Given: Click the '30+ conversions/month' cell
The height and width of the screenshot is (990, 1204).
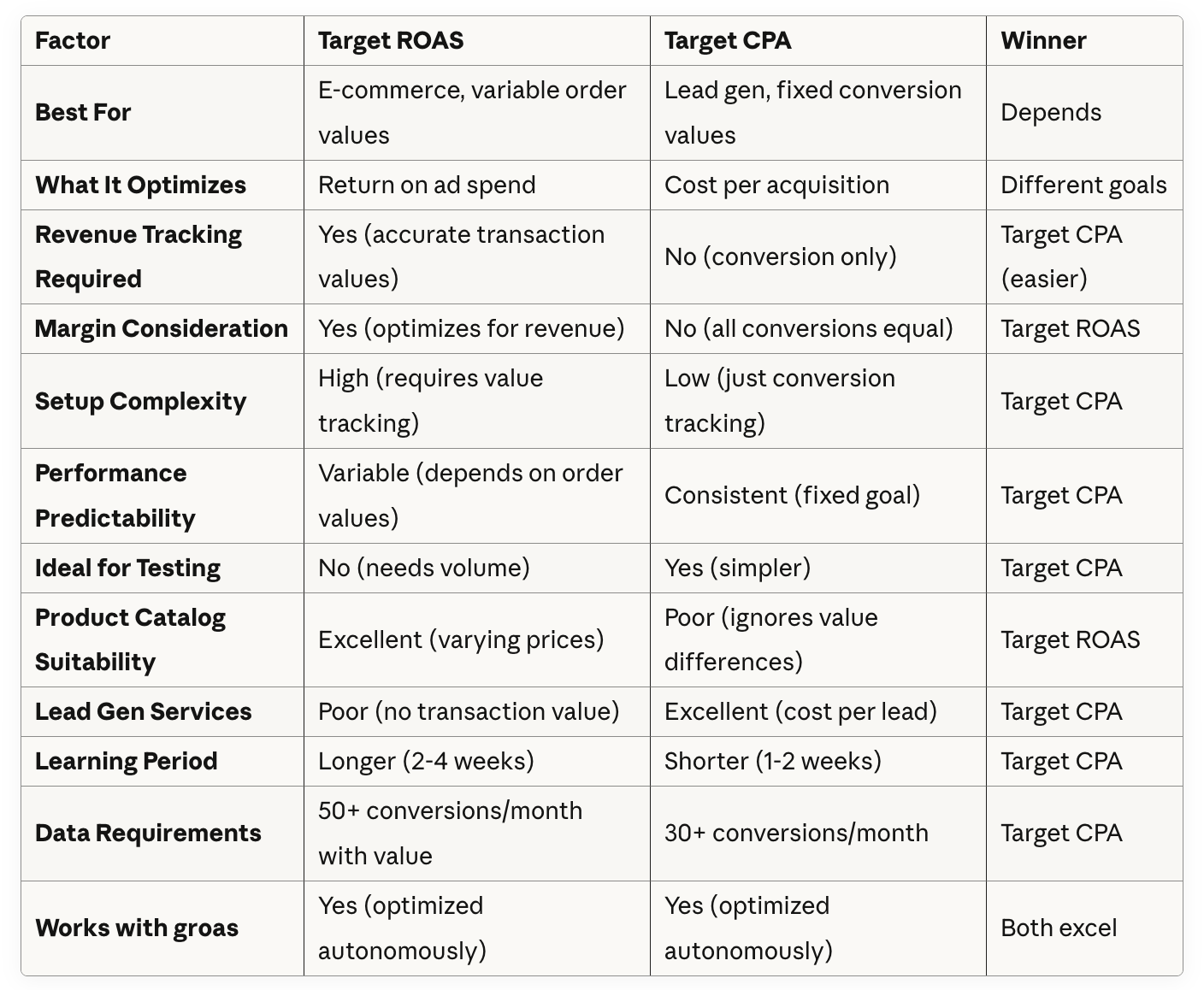Looking at the screenshot, I should pos(796,834).
